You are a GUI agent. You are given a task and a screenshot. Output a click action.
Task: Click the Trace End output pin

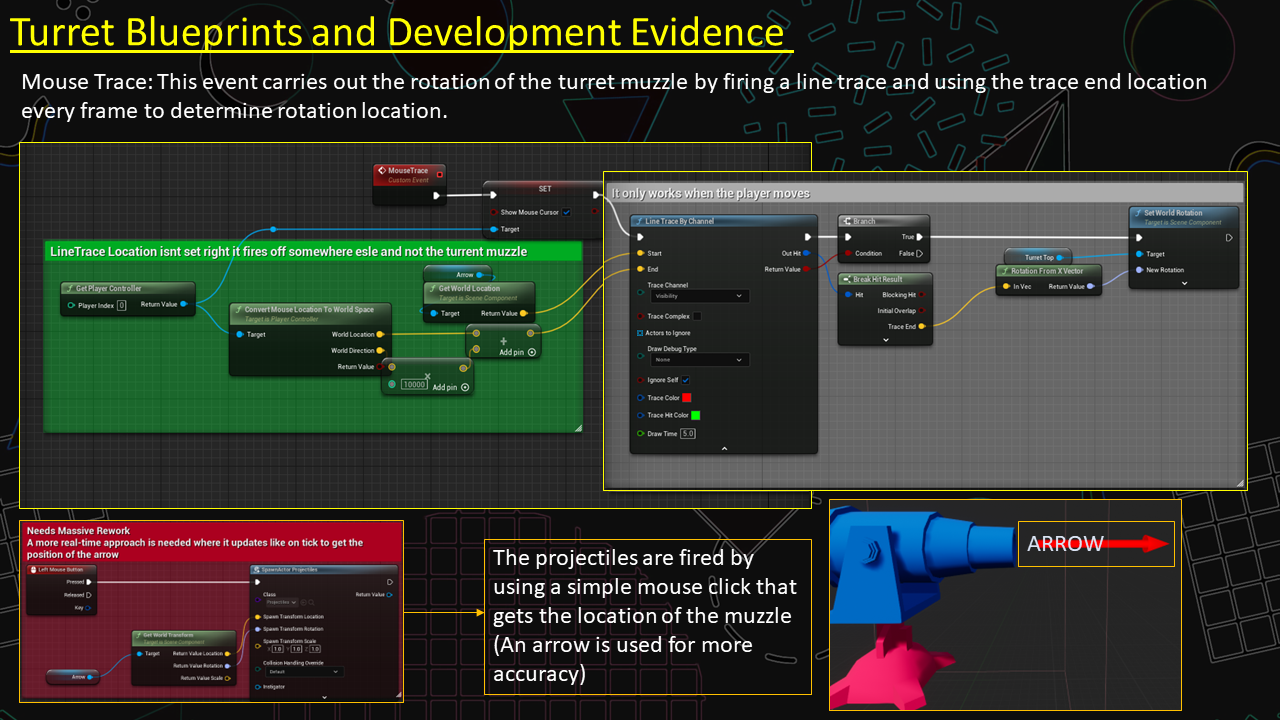[x=922, y=326]
